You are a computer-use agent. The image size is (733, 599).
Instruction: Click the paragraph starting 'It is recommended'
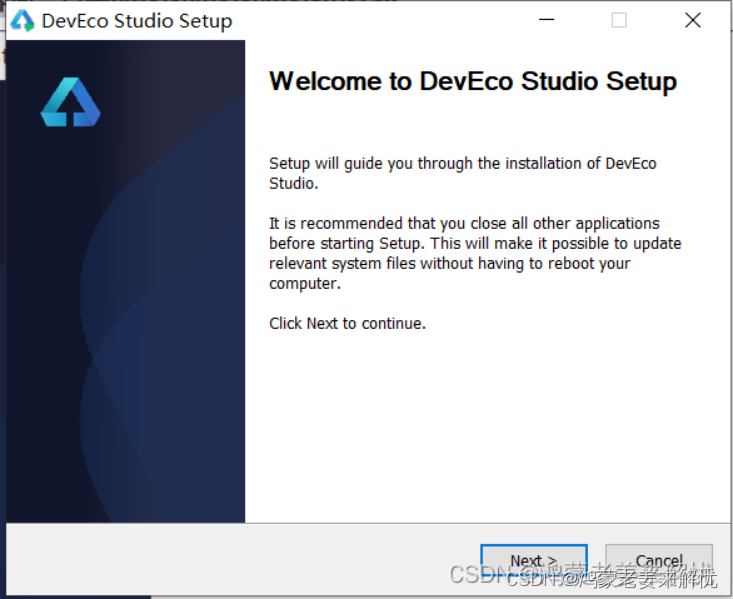[x=475, y=253]
